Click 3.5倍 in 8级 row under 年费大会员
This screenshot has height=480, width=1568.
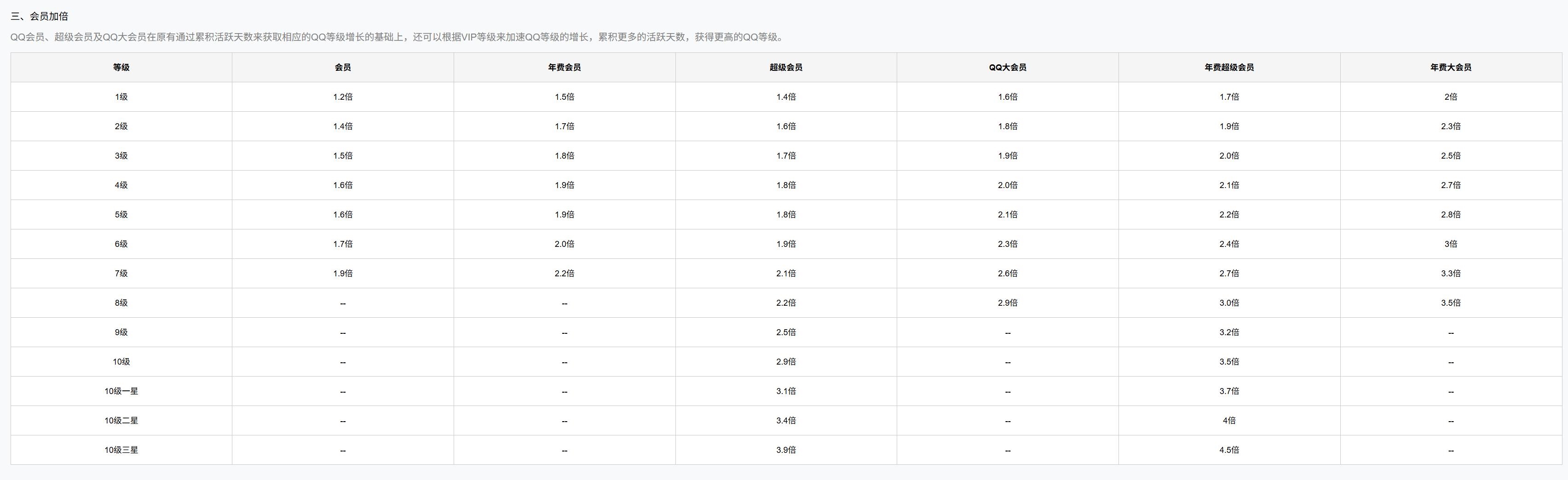[x=1451, y=303]
